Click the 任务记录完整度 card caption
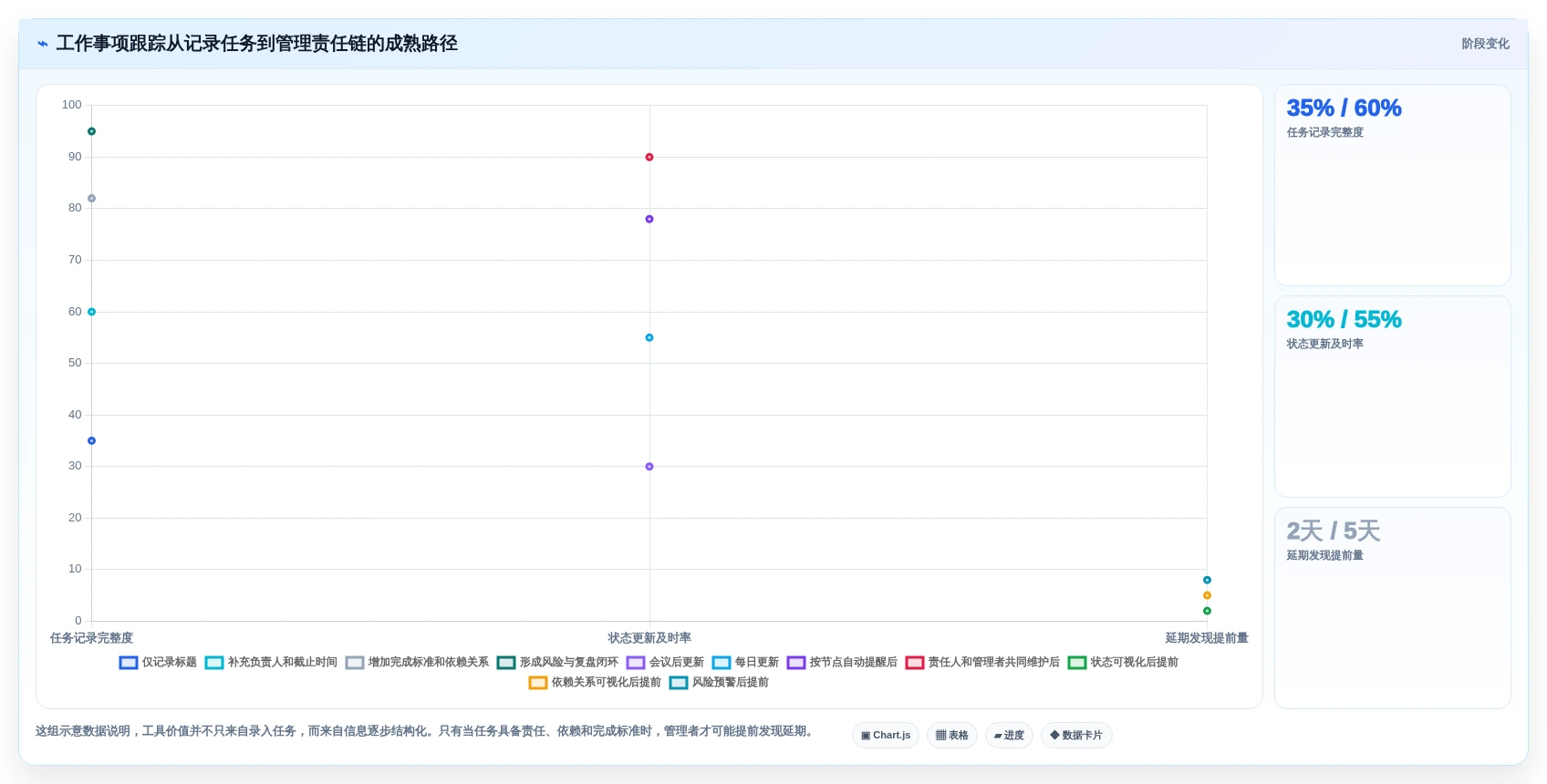Image resolution: width=1547 pixels, height=784 pixels. click(1324, 132)
